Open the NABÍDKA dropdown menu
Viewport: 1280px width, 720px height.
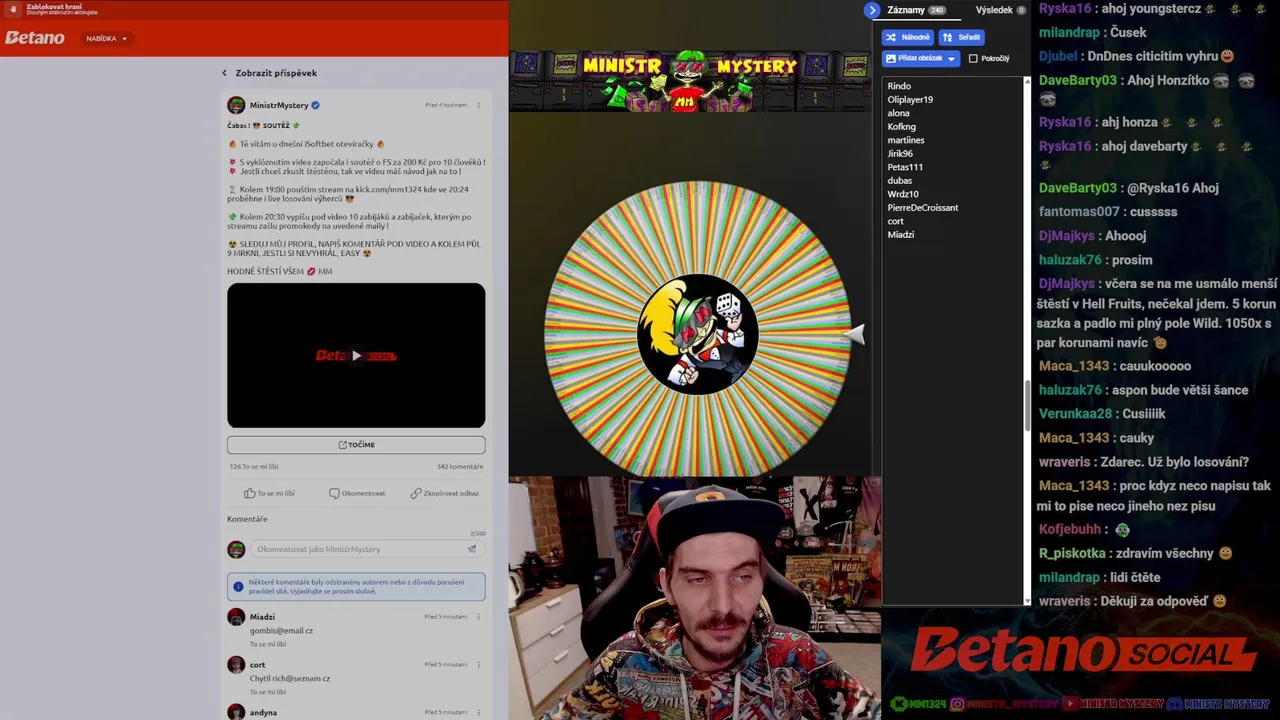(x=107, y=39)
